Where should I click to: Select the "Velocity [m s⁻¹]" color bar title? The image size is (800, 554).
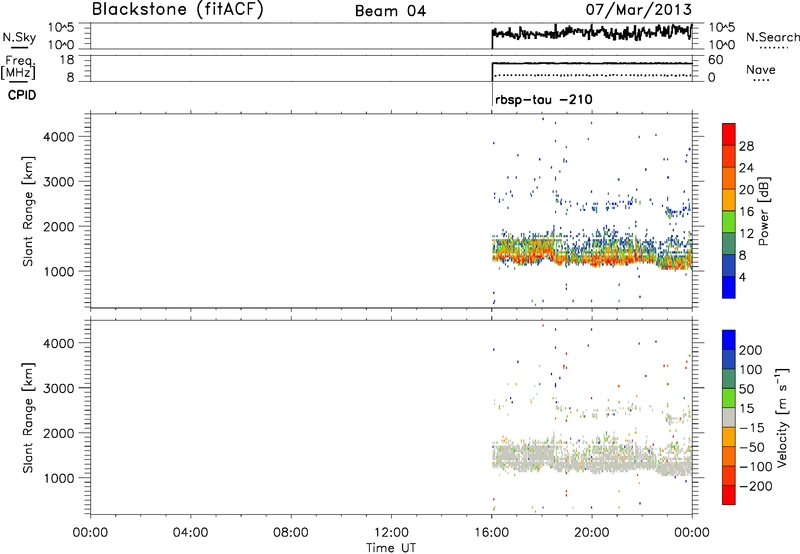point(781,417)
